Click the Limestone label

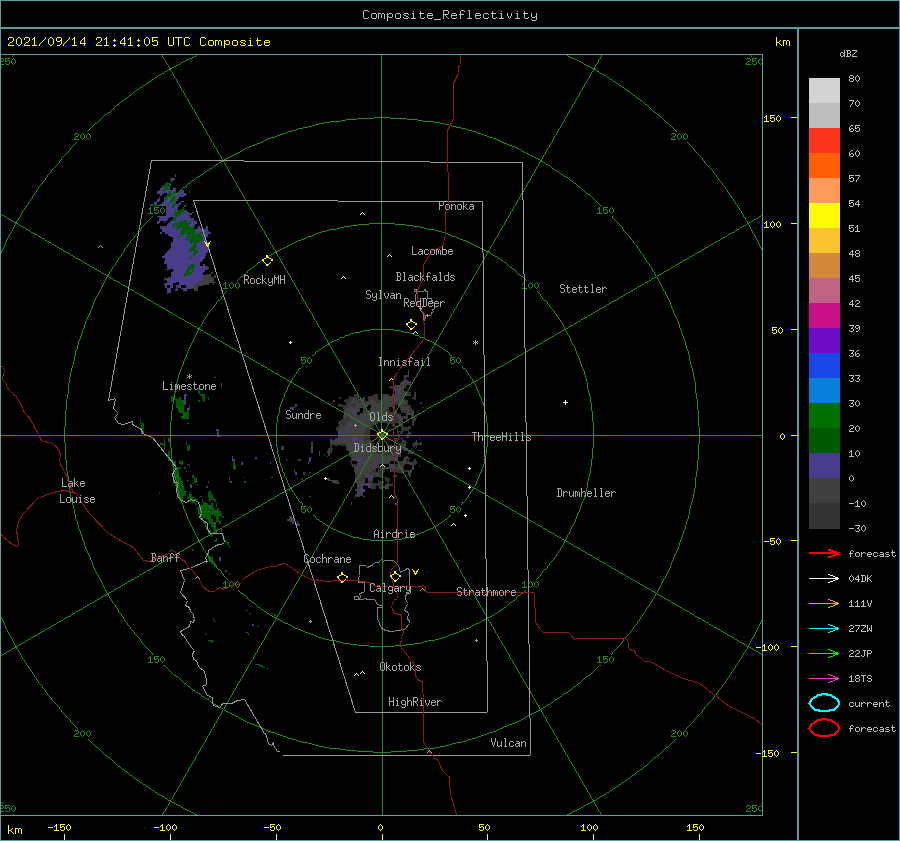(189, 386)
